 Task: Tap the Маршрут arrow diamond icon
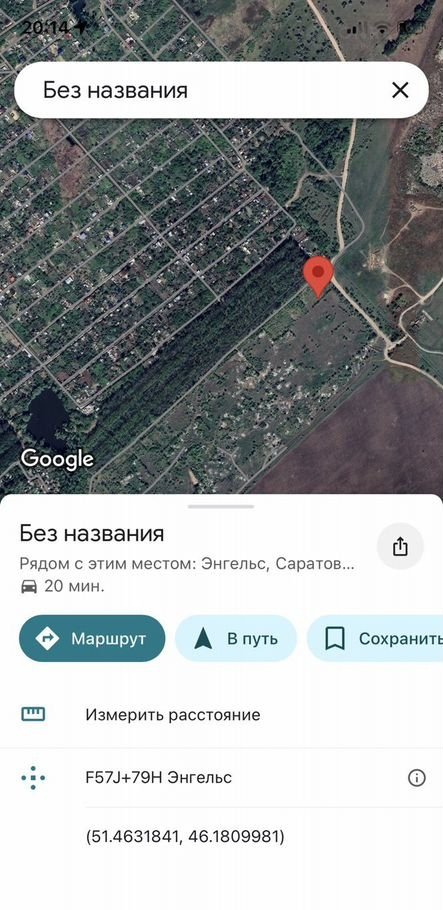[47, 638]
